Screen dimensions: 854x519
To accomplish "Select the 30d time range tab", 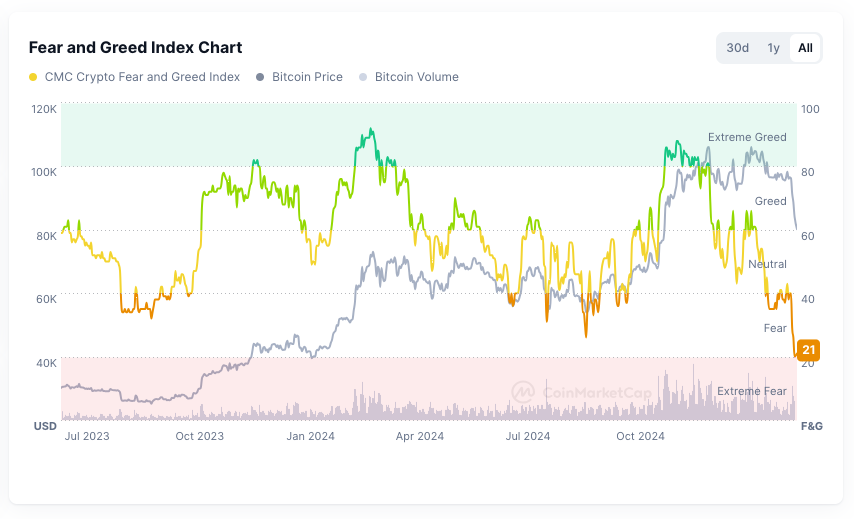I will coord(738,48).
